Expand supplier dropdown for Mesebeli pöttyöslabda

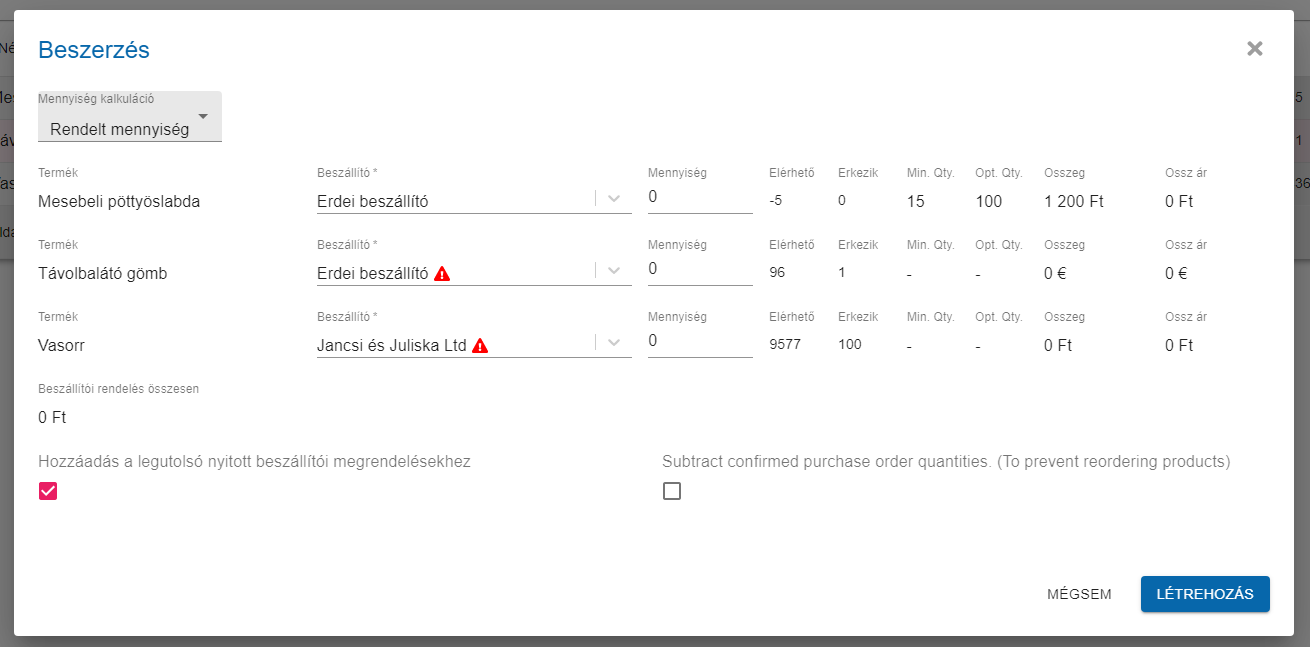pyautogui.click(x=614, y=199)
